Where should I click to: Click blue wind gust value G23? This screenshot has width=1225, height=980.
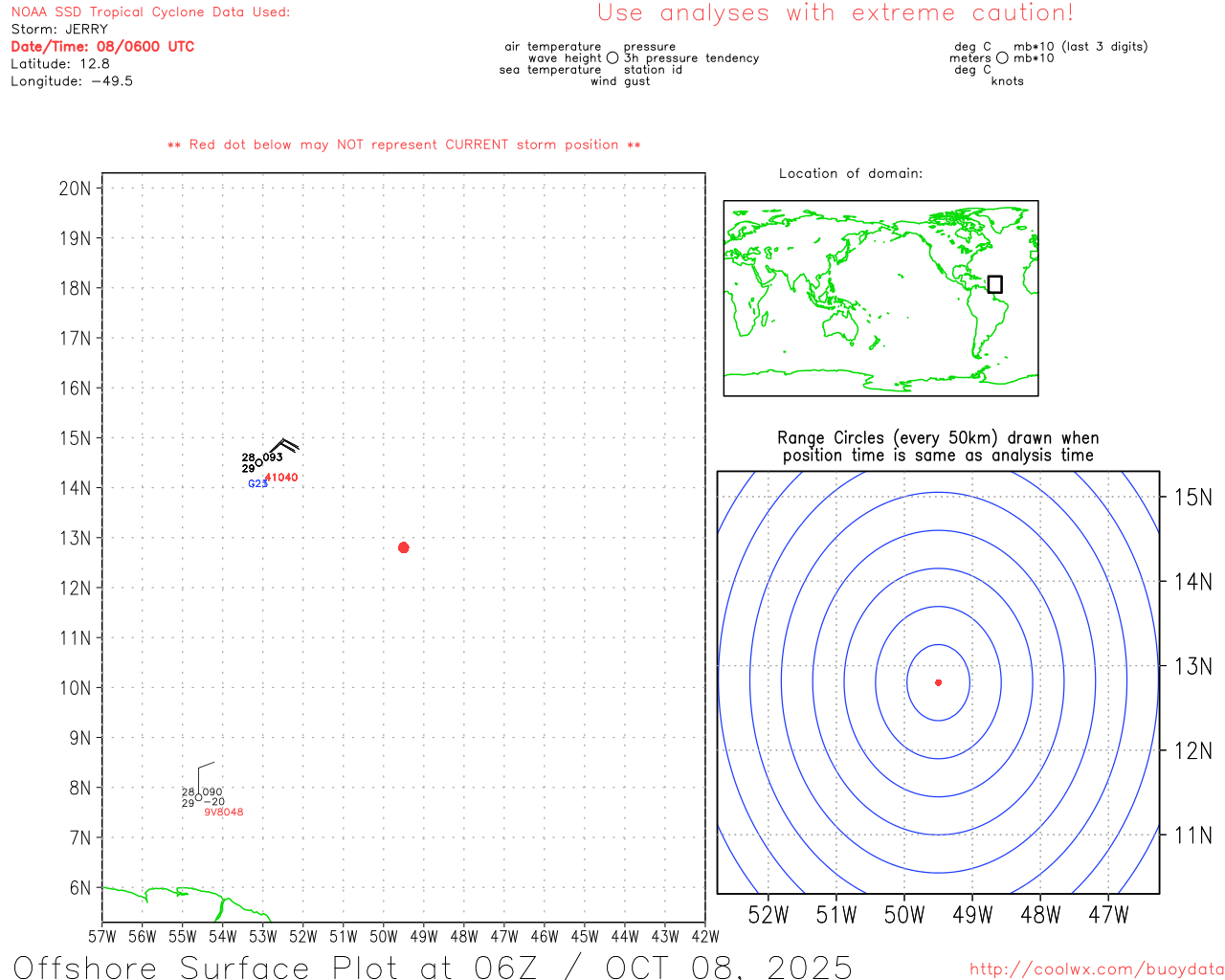tap(257, 483)
